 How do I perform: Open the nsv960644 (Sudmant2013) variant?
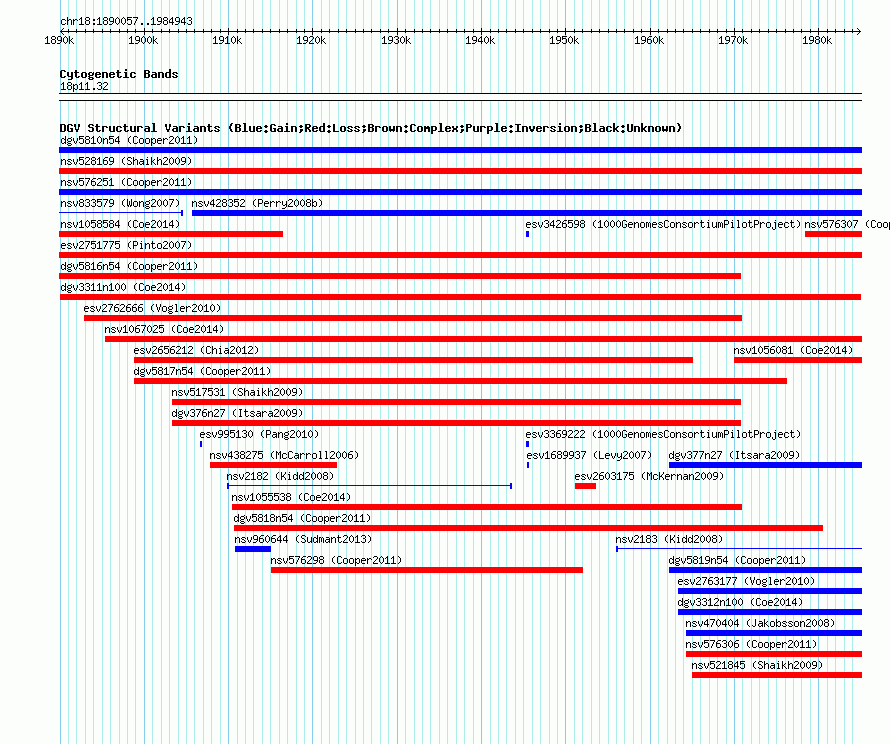tap(303, 539)
